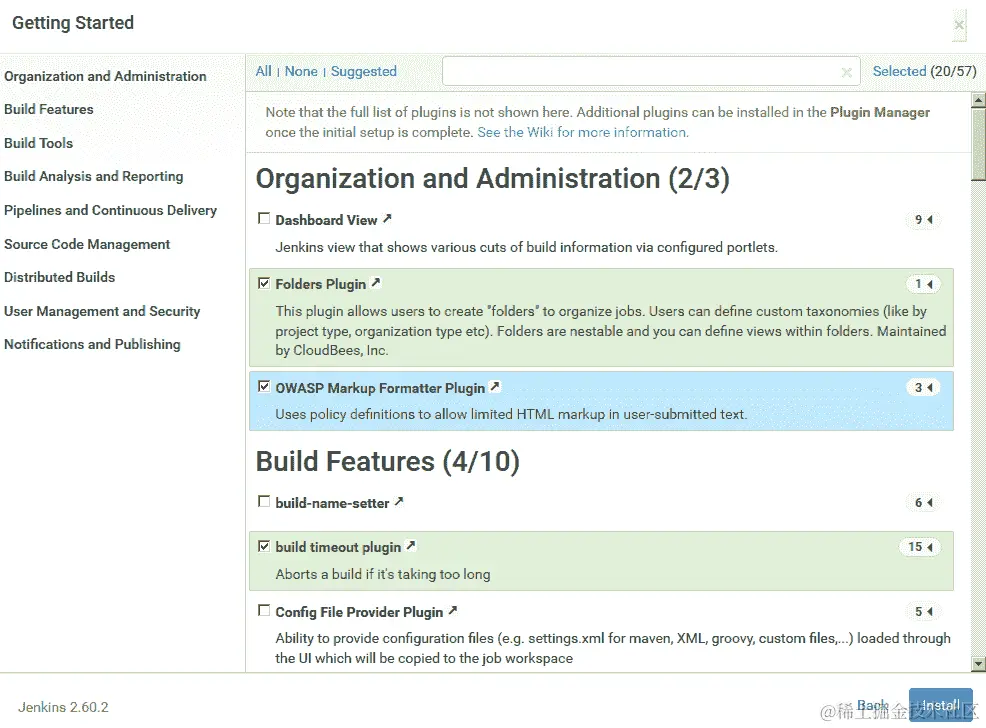
Task: Open OWASP Markup Formatter external link icon
Action: coord(495,387)
